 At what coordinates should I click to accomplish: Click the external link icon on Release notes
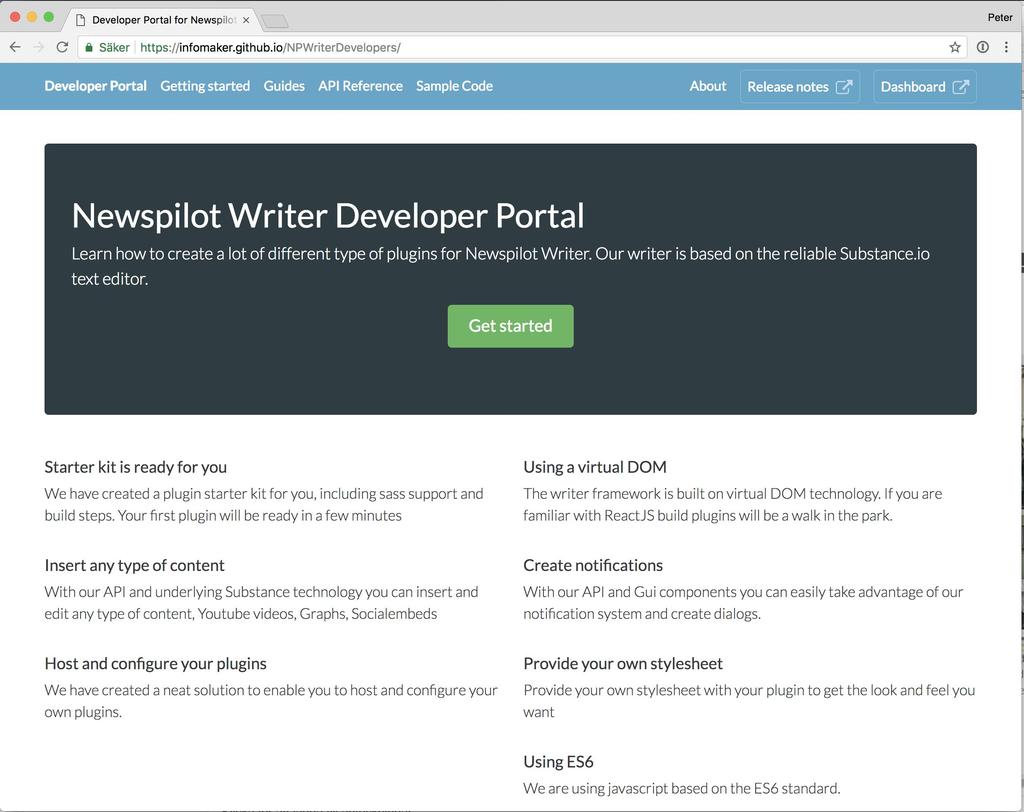(844, 87)
